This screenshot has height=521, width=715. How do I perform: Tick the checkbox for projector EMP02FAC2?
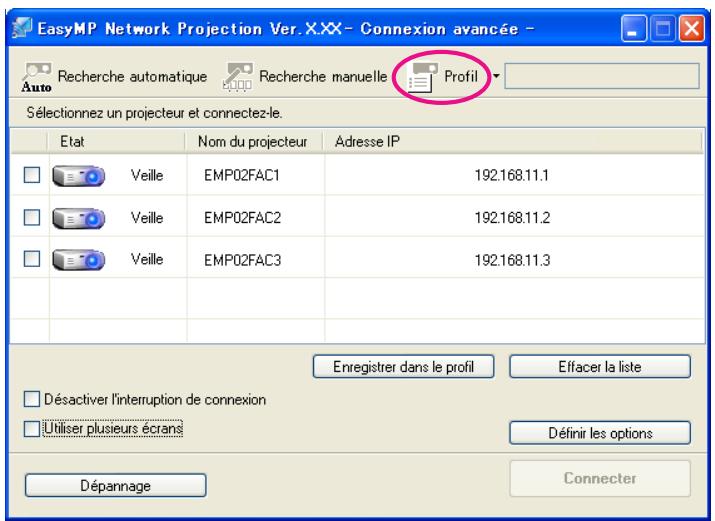click(32, 217)
